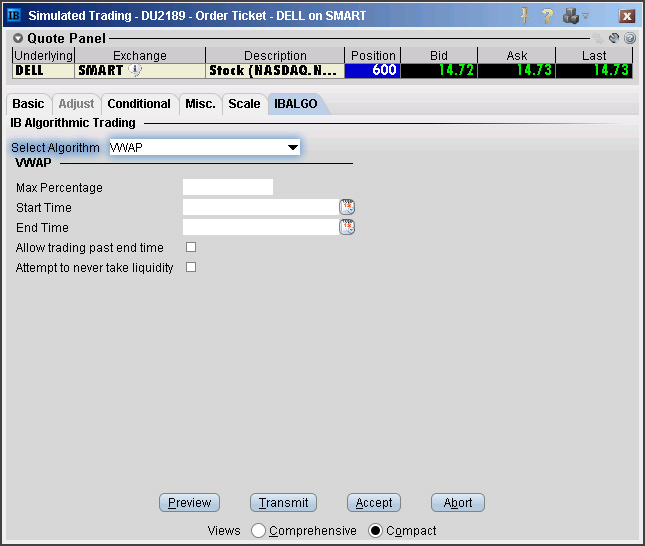Click the IB logo in the title bar
The image size is (645, 546).
14,16
